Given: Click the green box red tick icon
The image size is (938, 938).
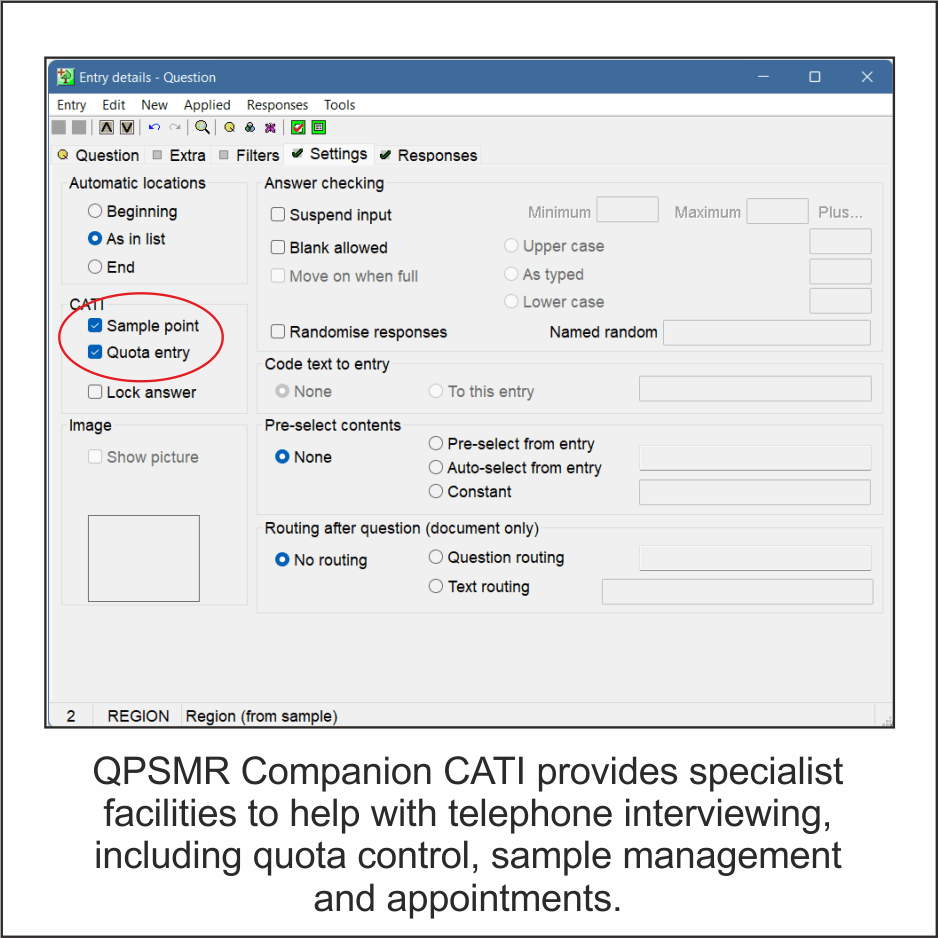Looking at the screenshot, I should pos(298,127).
